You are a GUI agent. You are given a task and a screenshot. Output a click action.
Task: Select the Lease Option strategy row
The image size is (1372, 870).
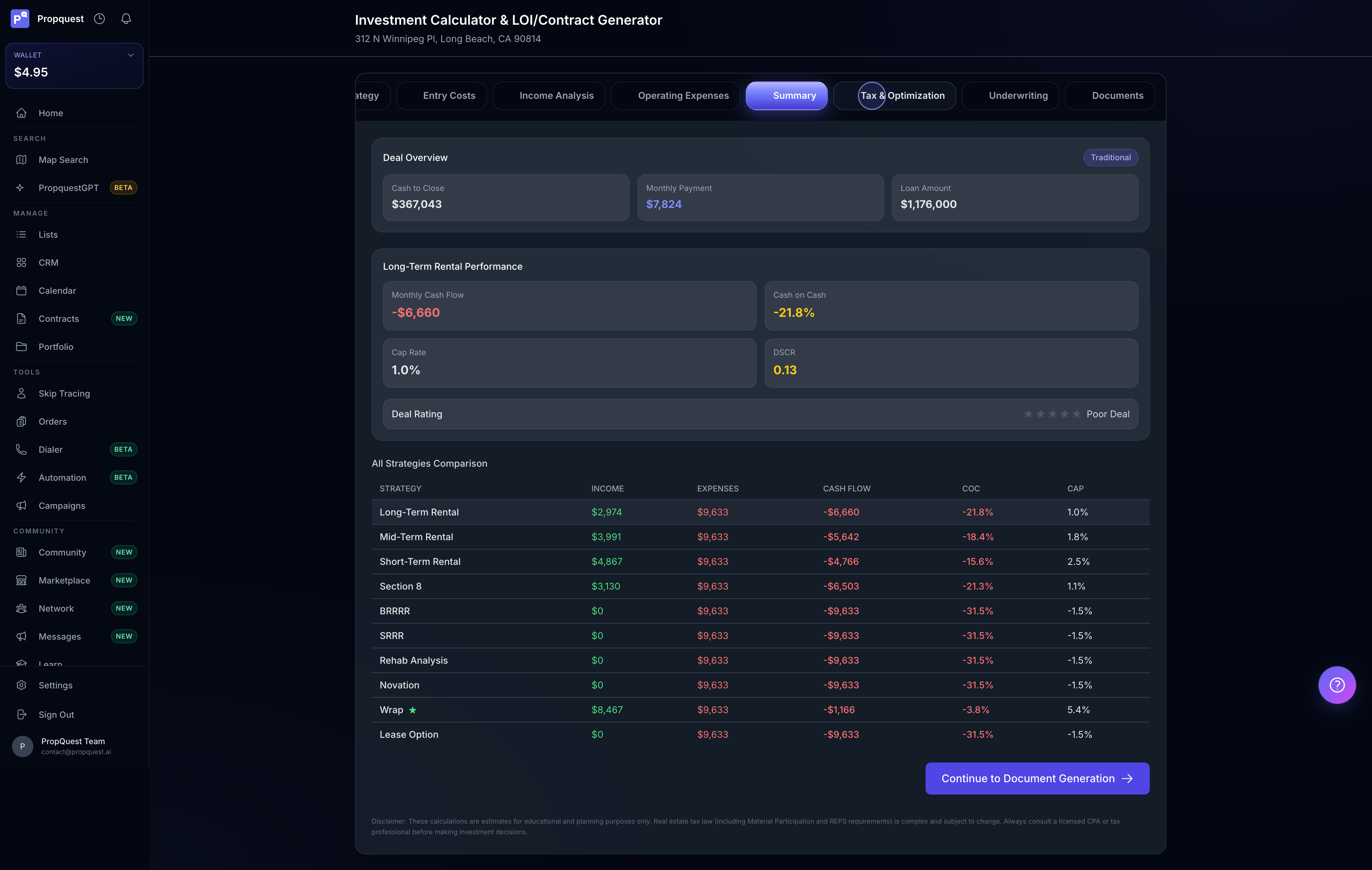pos(760,734)
